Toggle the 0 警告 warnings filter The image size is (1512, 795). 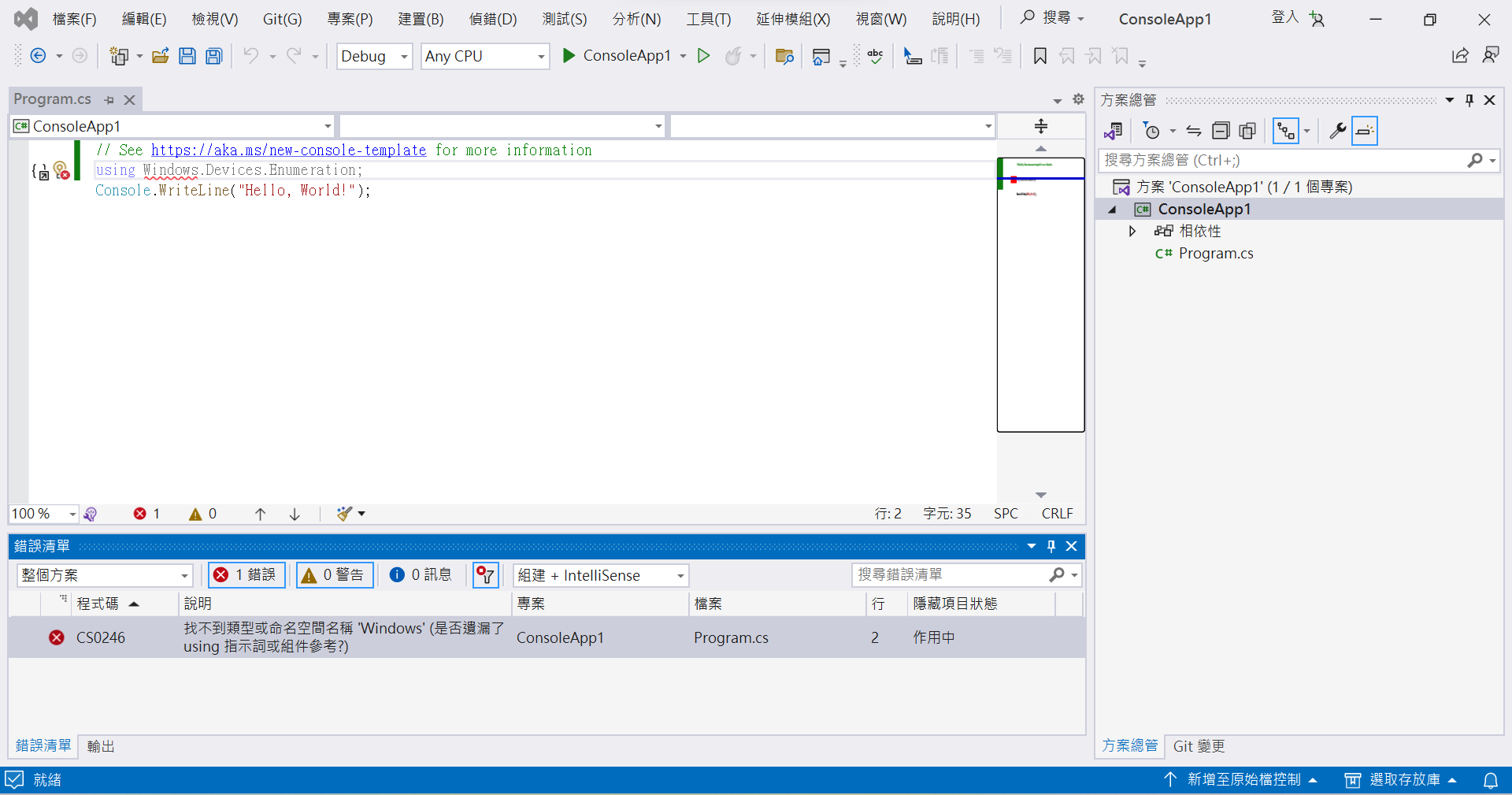coord(334,575)
